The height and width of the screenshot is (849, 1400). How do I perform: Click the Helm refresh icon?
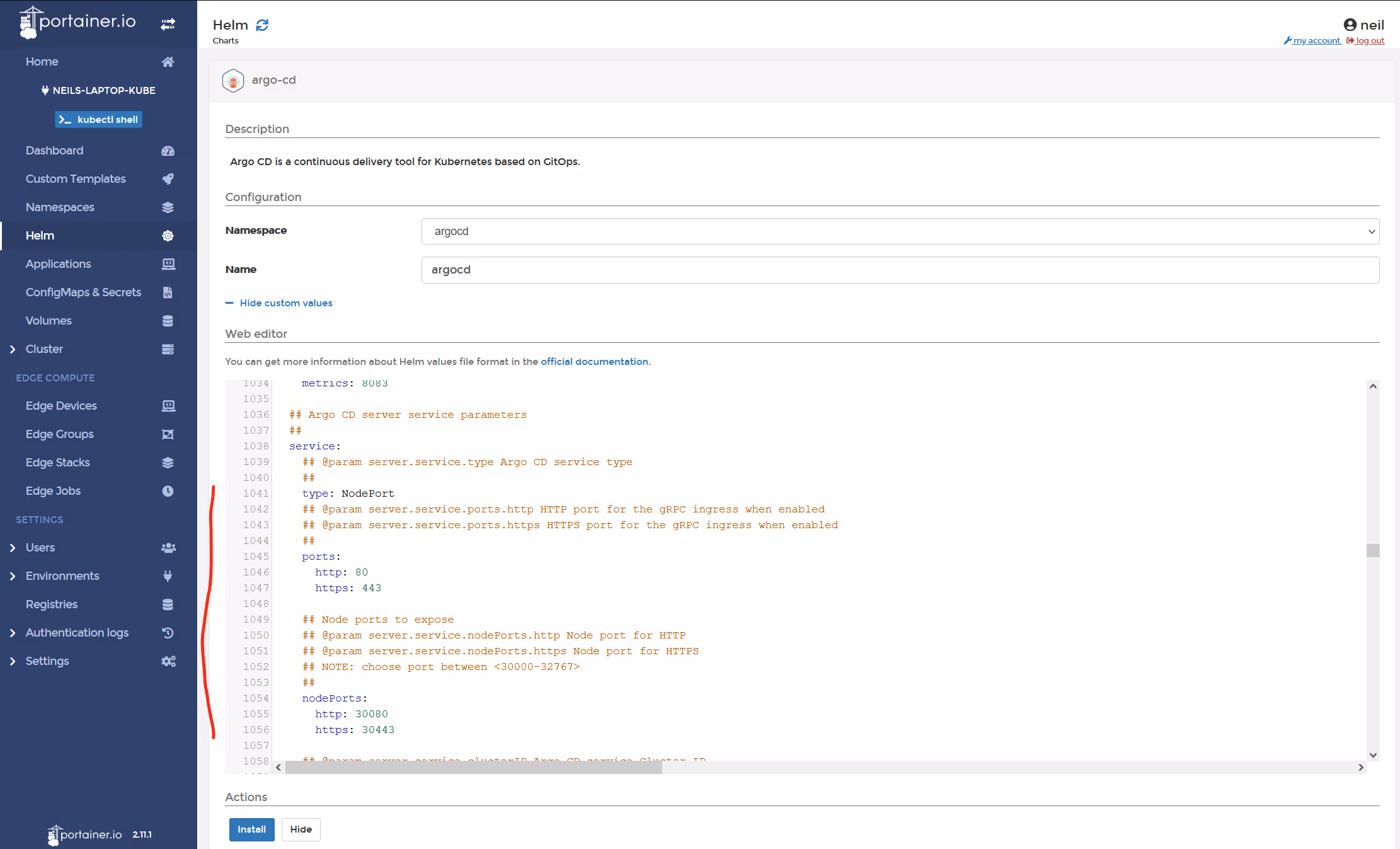[262, 25]
